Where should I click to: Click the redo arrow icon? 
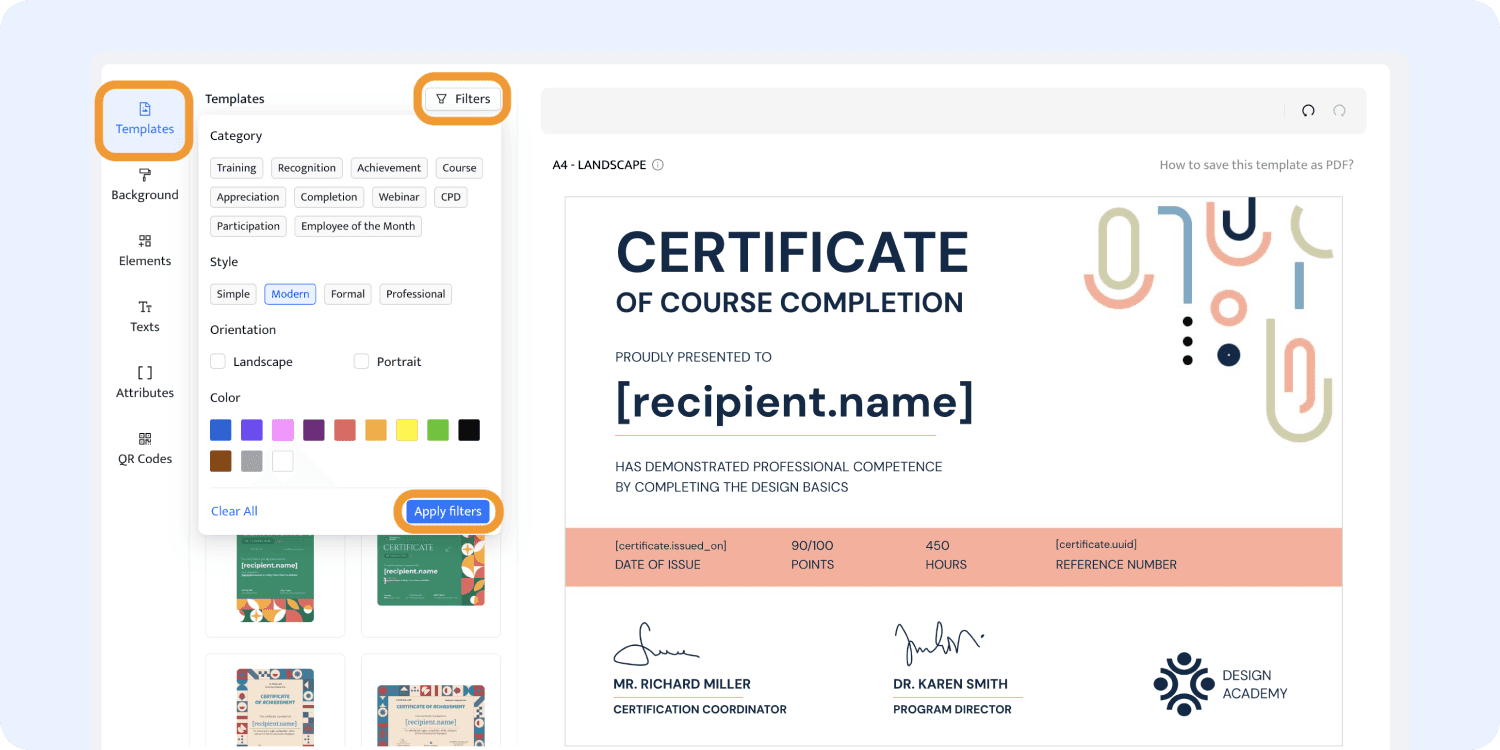point(1339,111)
